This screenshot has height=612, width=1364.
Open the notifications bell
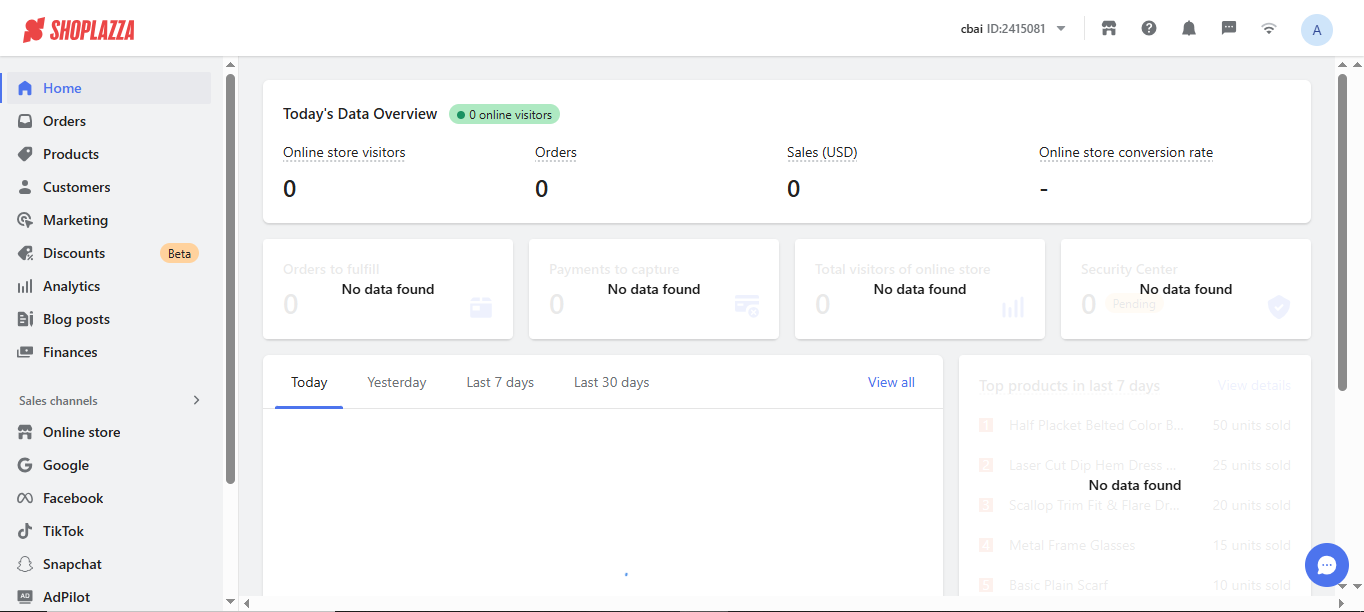pos(1189,29)
